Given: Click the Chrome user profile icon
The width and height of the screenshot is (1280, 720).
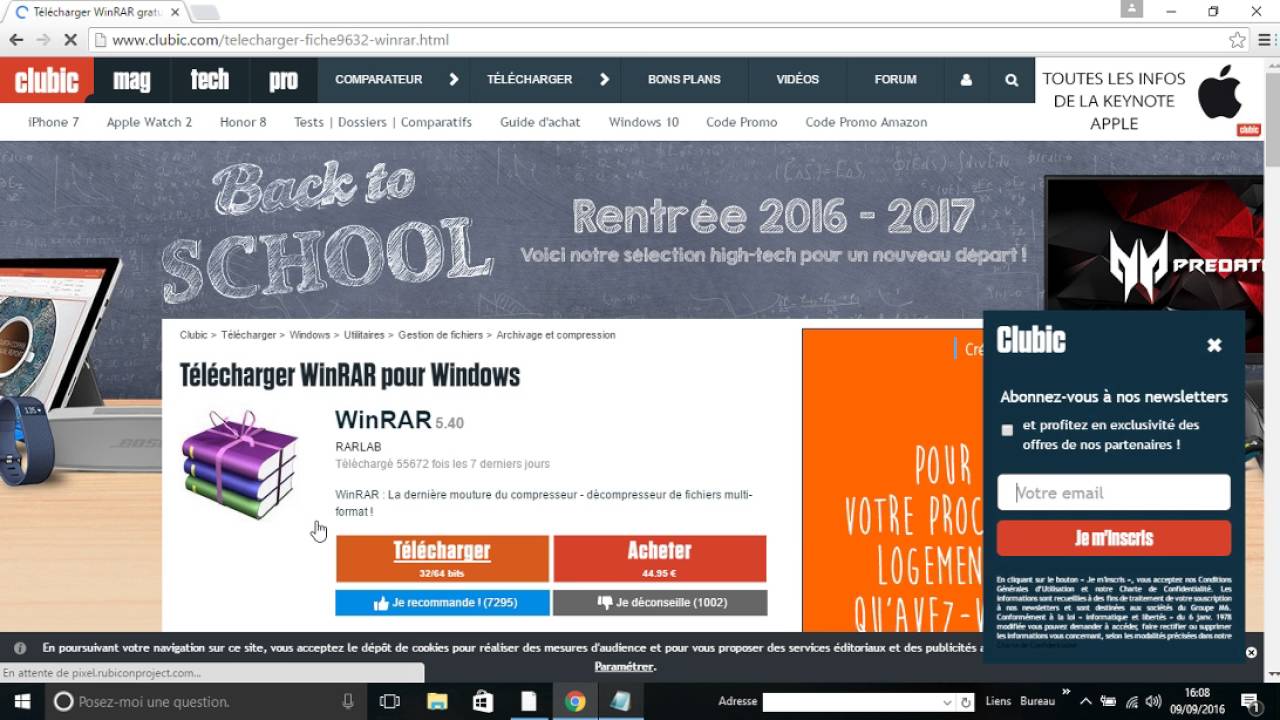Looking at the screenshot, I should (x=1131, y=8).
